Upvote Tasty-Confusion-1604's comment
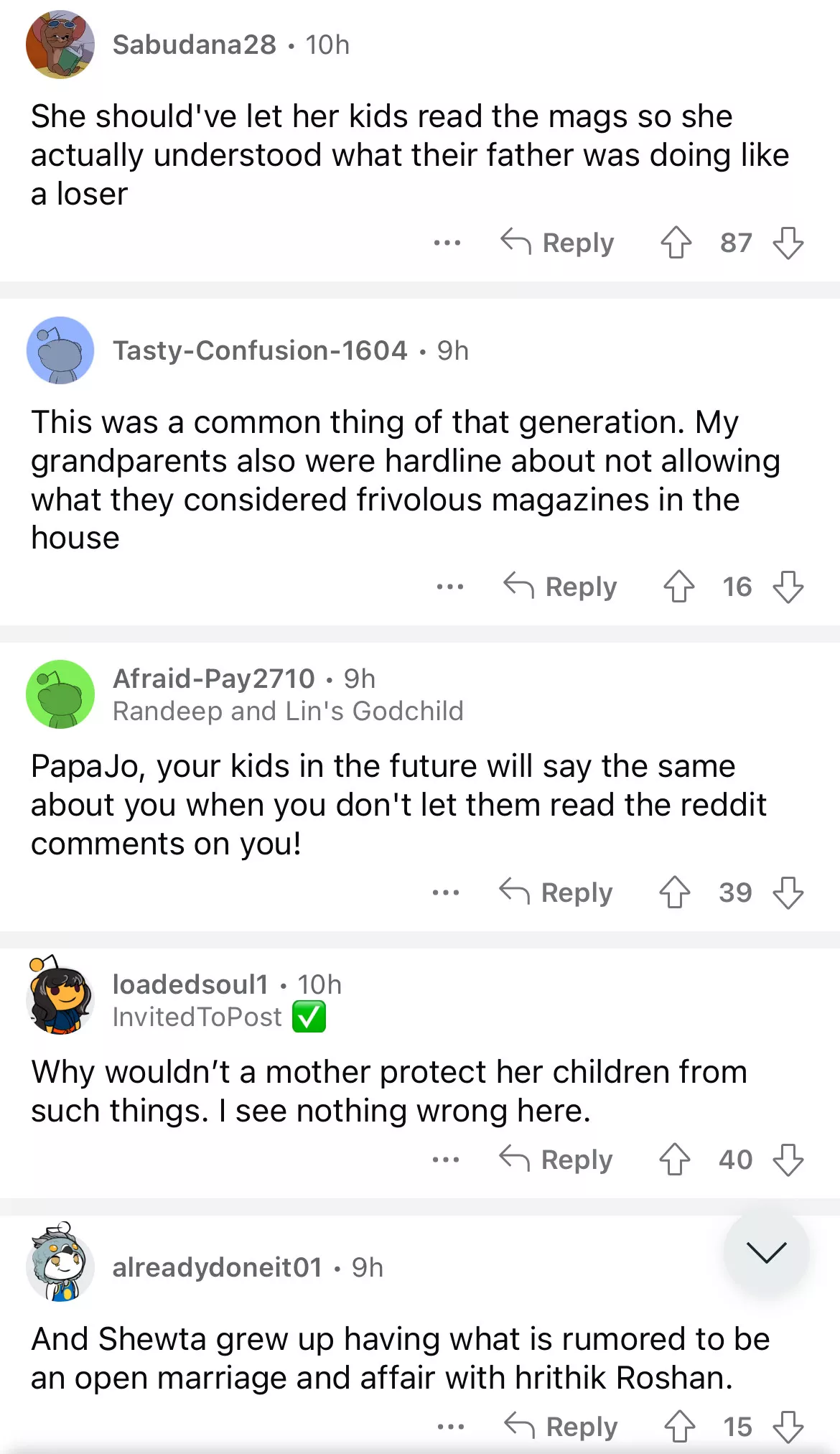This screenshot has width=840, height=1454. [678, 587]
